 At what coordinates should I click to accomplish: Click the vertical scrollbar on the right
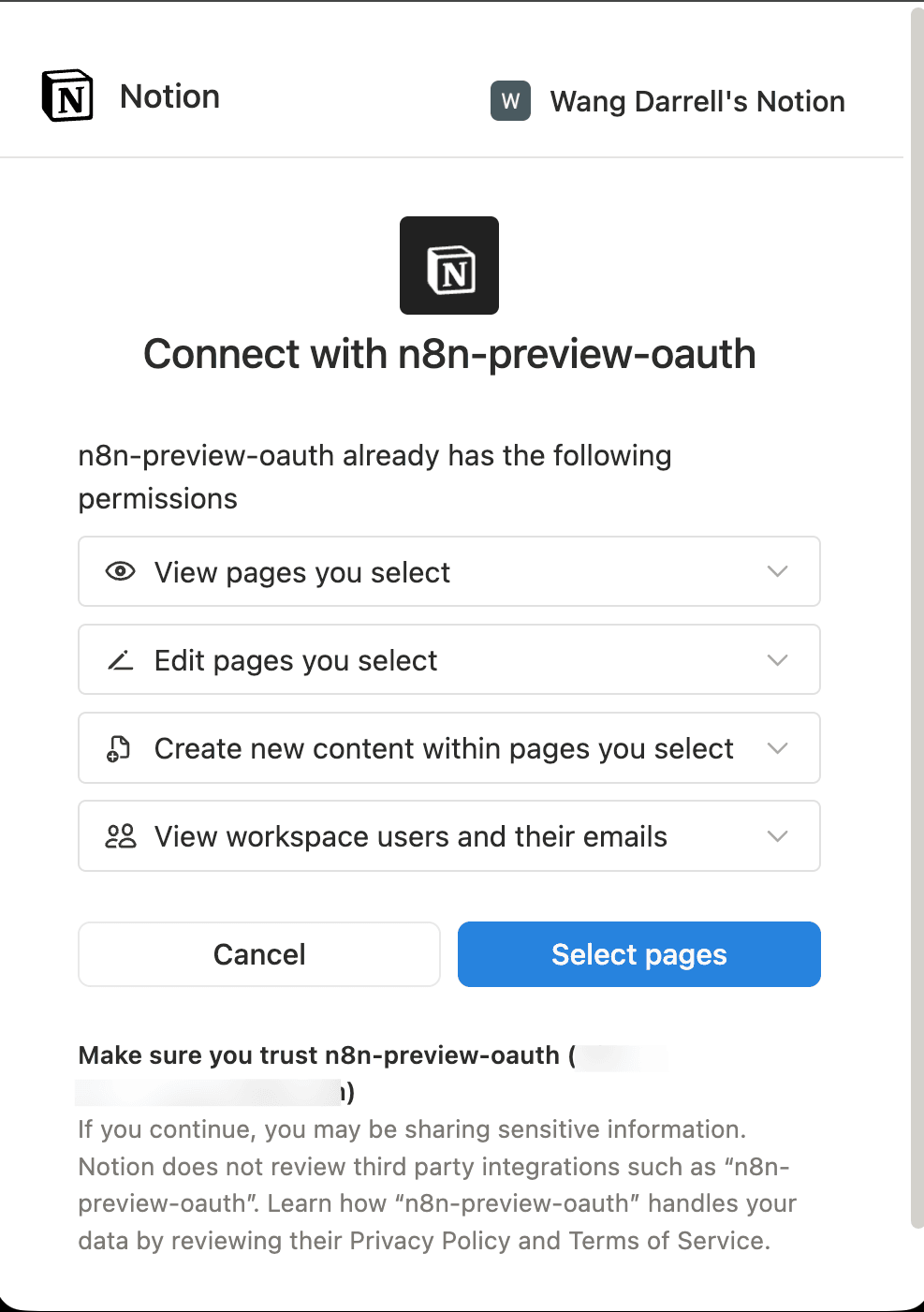coord(917,618)
